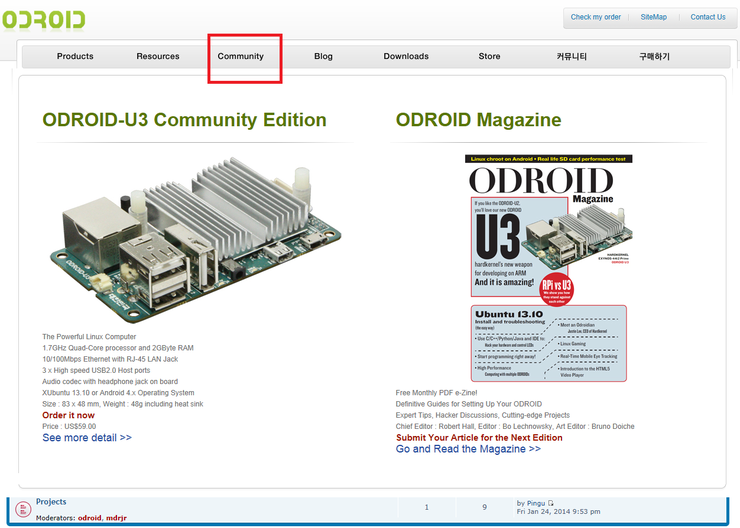Viewport: 740px width, 528px height.
Task: Click Go and Read the Magazine >> link
Action: (468, 449)
